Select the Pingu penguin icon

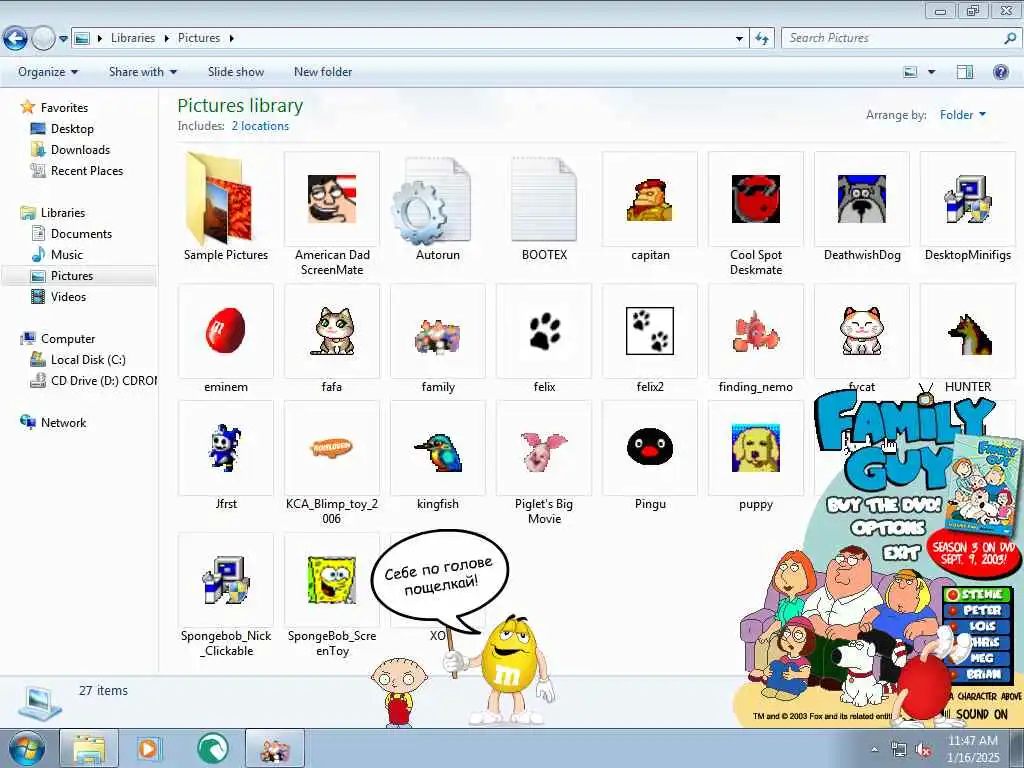(x=650, y=447)
